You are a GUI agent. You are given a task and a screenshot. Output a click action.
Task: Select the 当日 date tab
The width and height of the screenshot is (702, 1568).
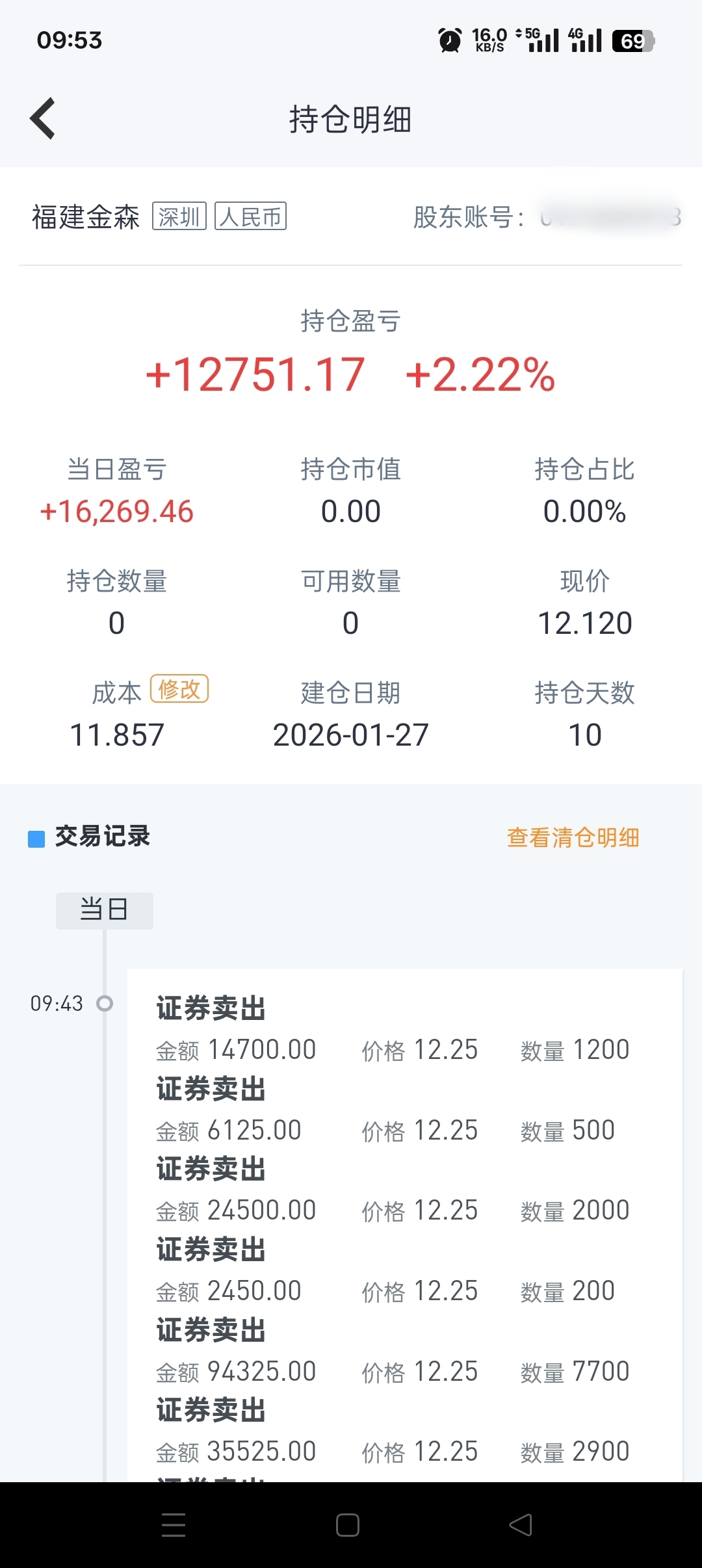(105, 910)
